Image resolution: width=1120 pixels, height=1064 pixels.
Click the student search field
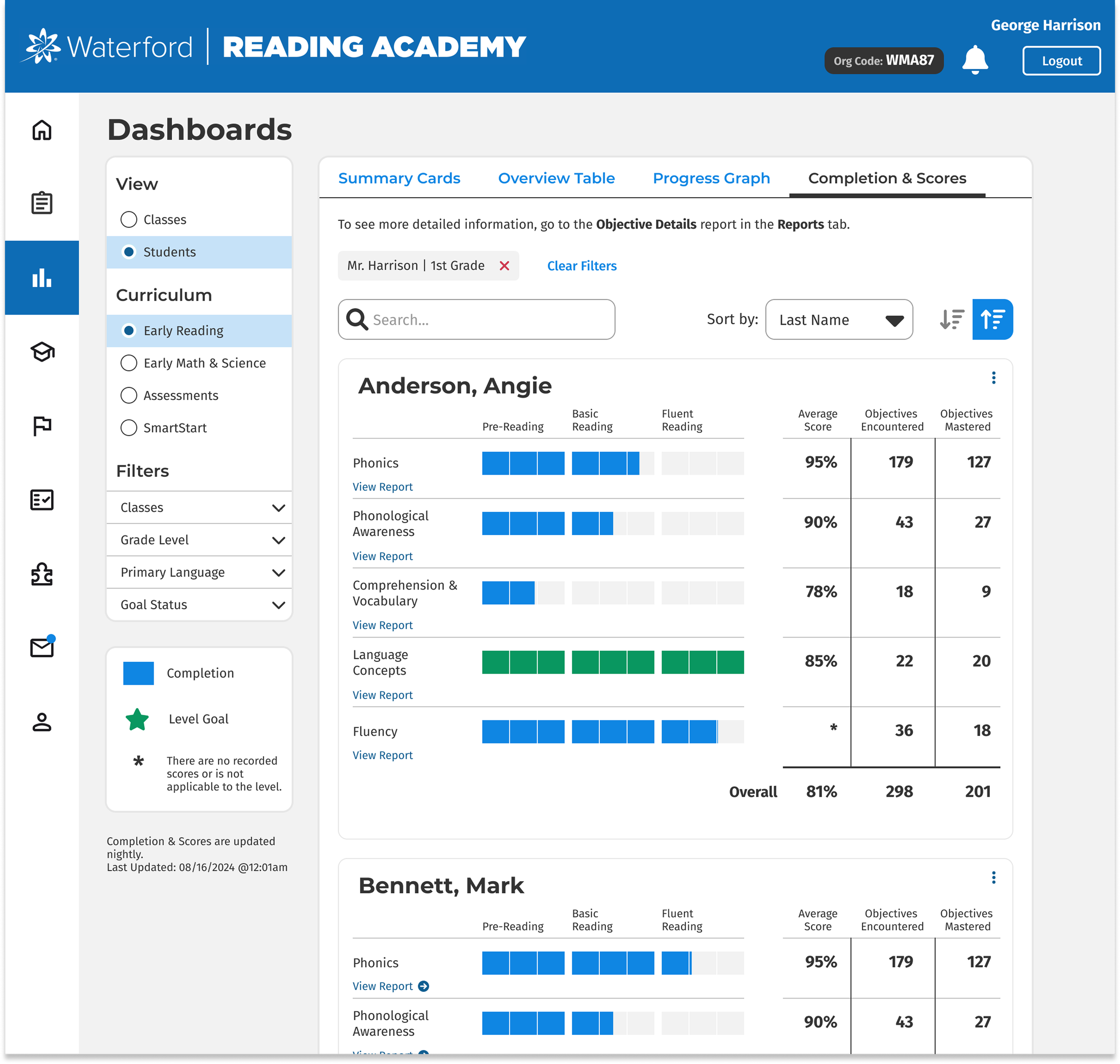pos(487,320)
